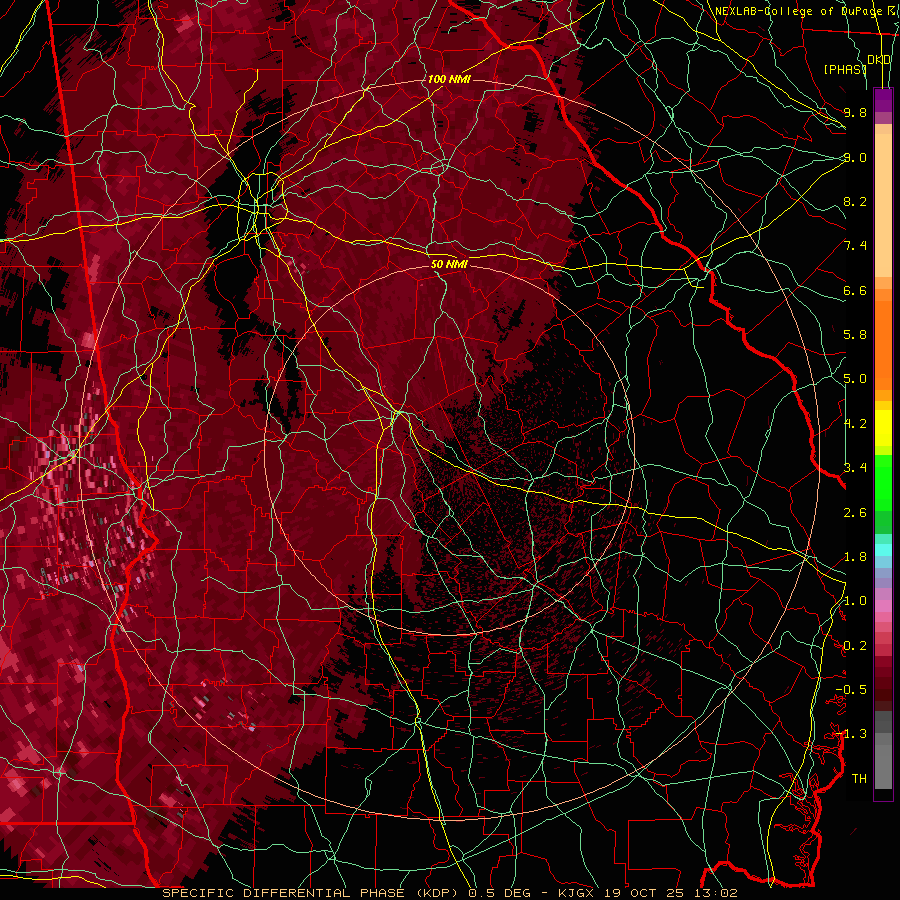900x900 pixels.
Task: Click the NEXLAB-College of DuPage label
Action: pyautogui.click(x=801, y=11)
